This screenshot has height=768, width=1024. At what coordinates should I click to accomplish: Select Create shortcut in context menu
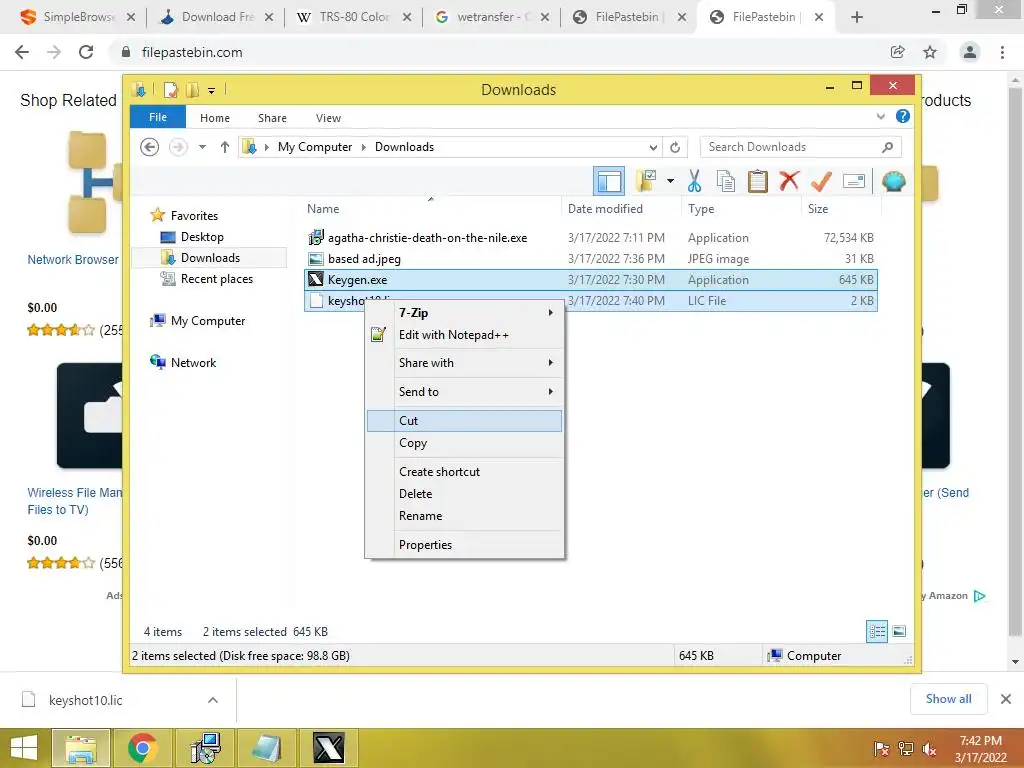[x=464, y=472]
